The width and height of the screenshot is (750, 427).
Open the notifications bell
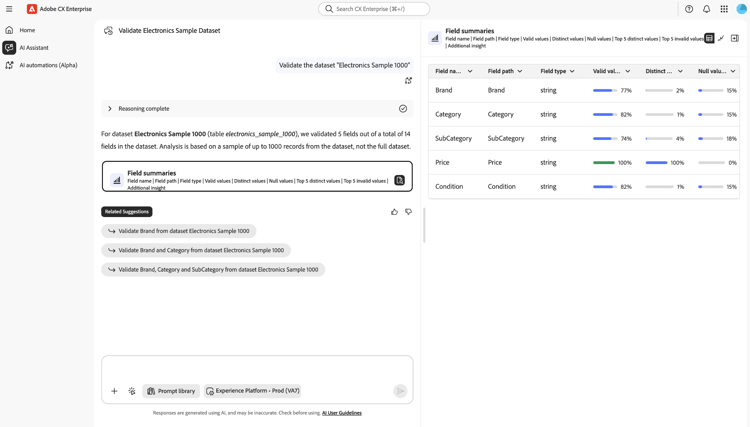click(x=706, y=9)
